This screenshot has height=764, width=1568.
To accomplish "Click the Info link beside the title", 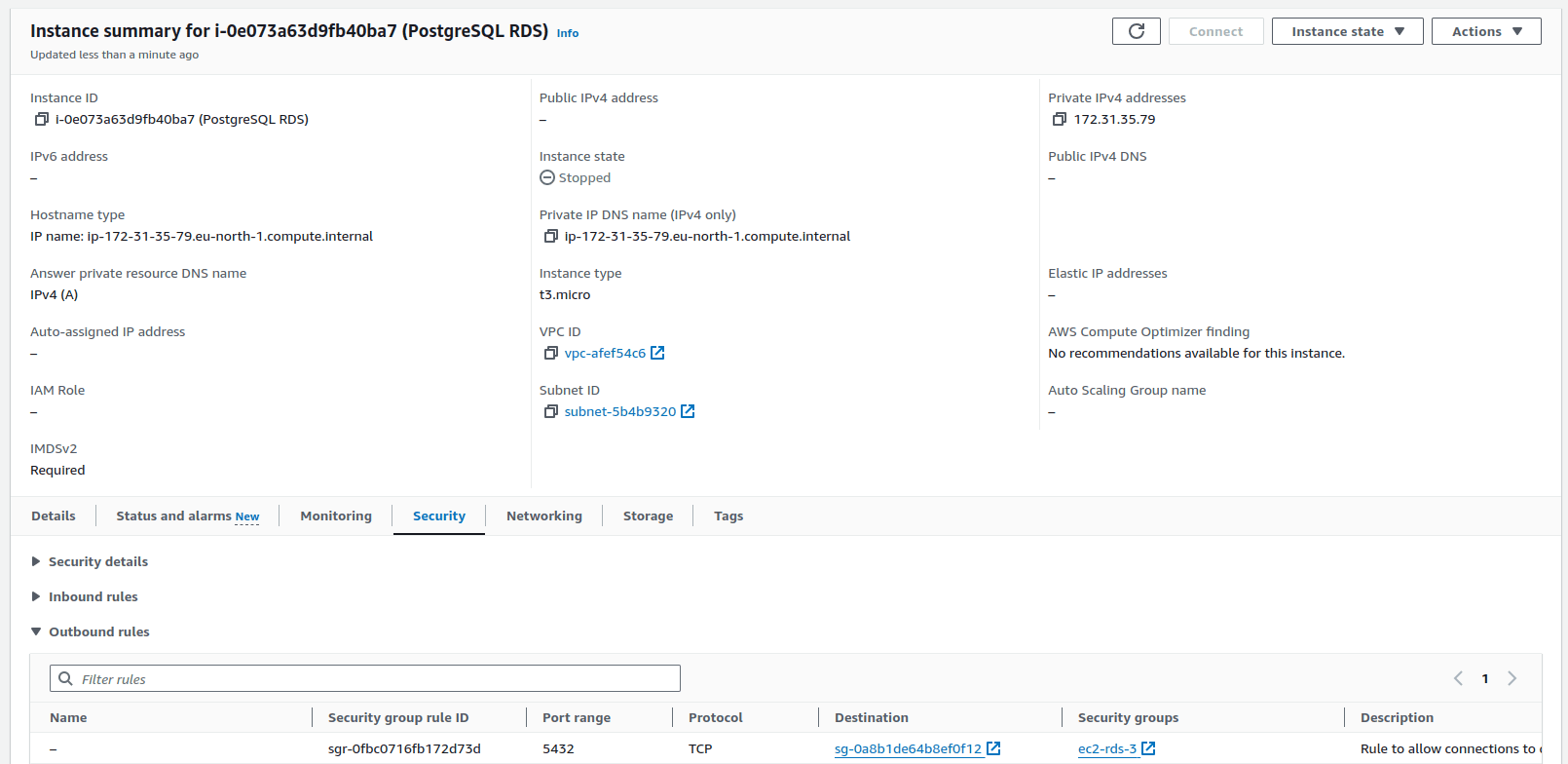I will 568,33.
